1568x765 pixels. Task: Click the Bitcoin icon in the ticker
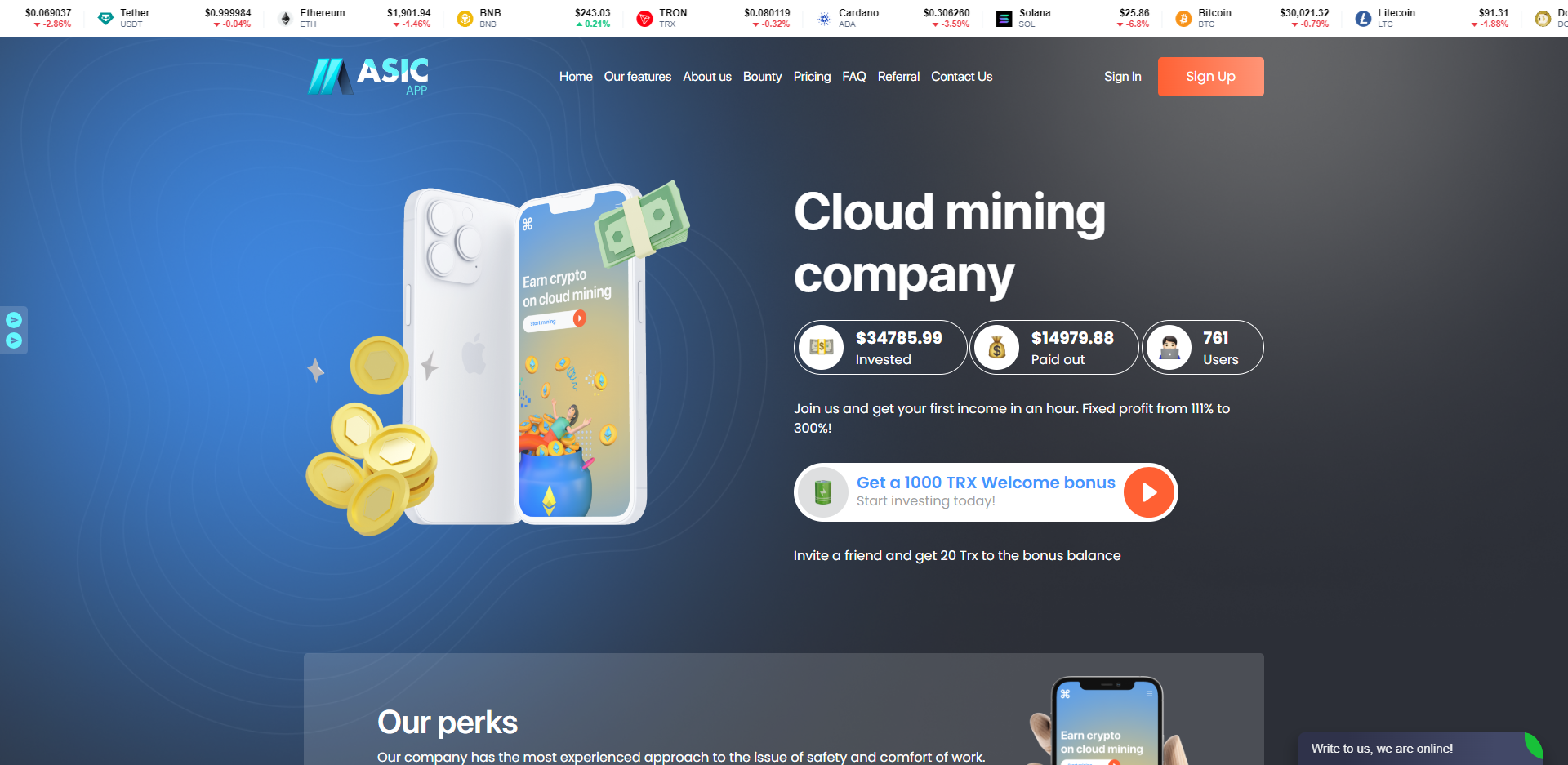(1183, 18)
